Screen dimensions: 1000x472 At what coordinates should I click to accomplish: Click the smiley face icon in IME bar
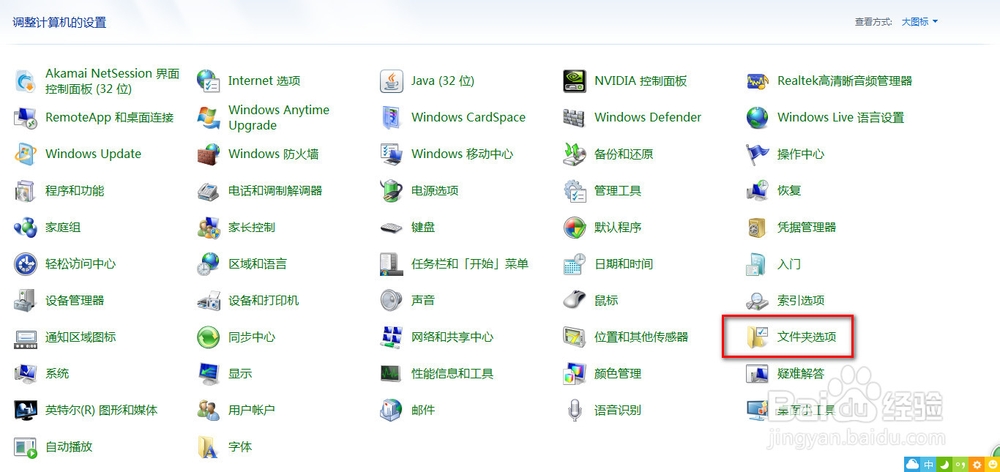(x=992, y=464)
